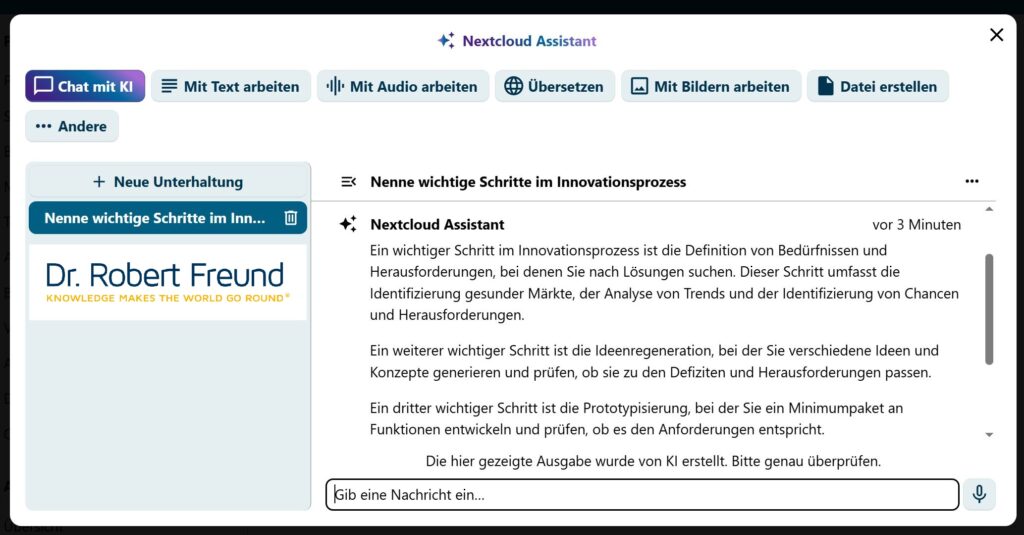The height and width of the screenshot is (535, 1024).
Task: Choose the Datei erstellen tab
Action: 877,86
